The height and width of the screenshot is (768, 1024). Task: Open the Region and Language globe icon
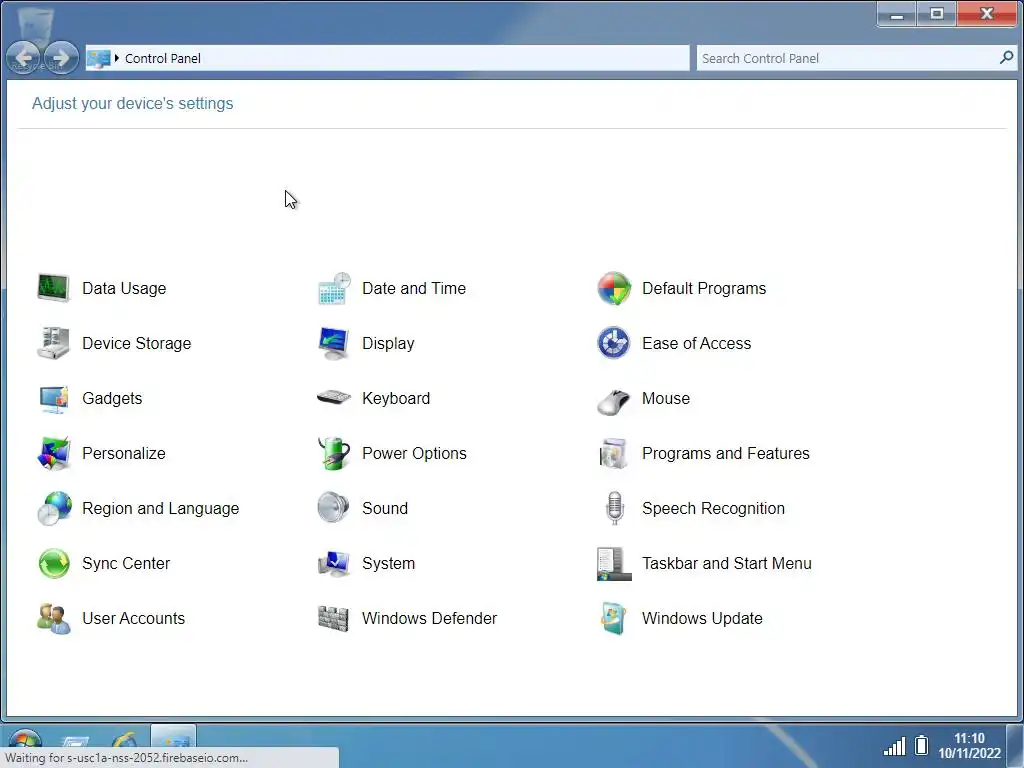coord(54,508)
